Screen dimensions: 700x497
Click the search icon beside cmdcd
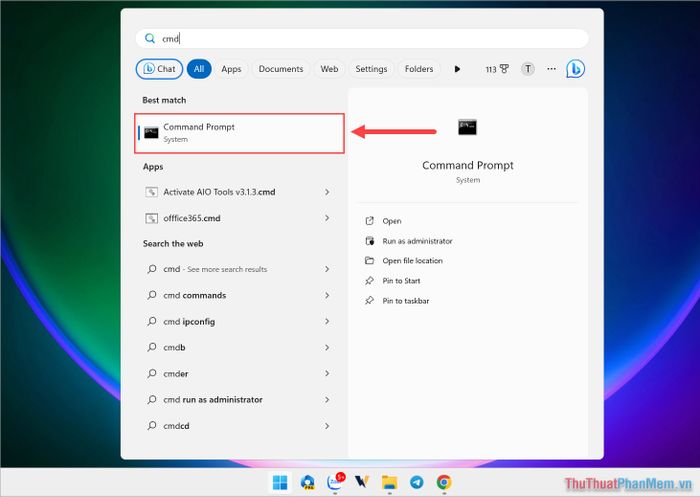[x=152, y=426]
